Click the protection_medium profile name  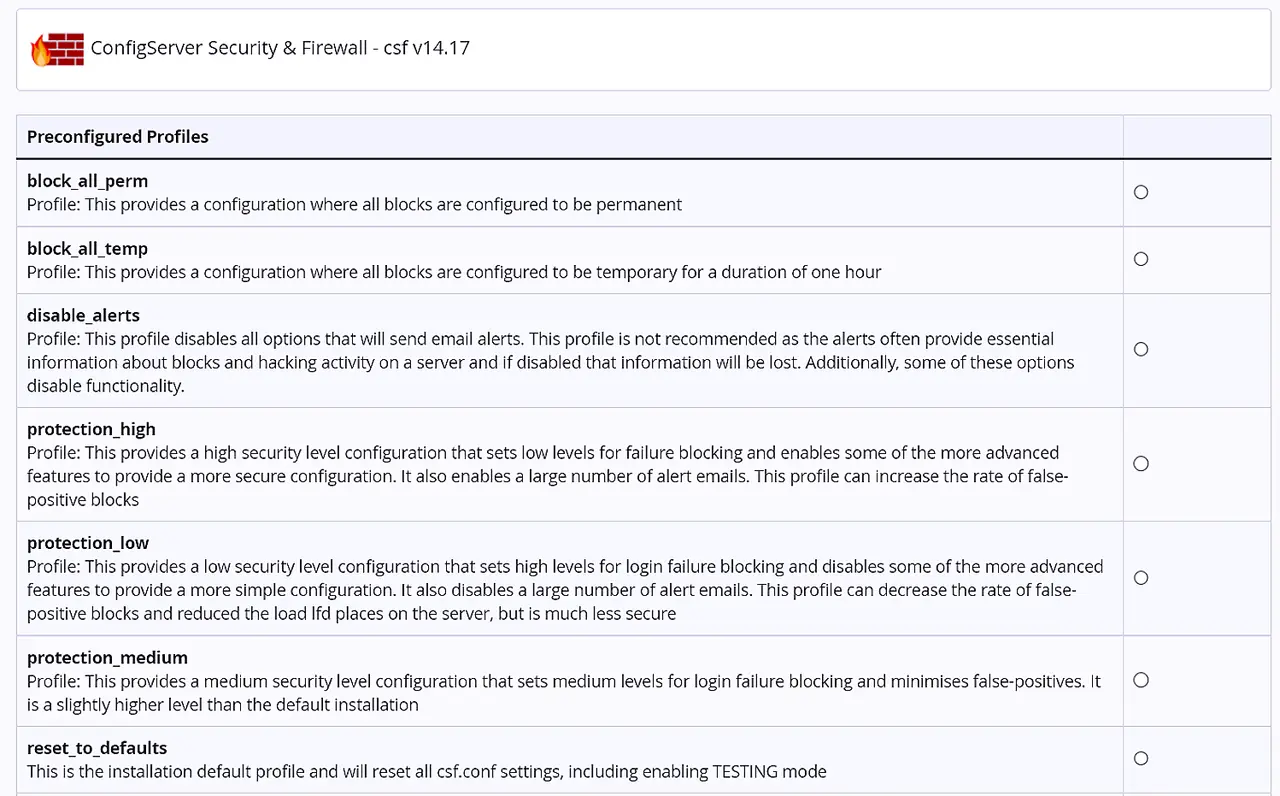point(107,658)
